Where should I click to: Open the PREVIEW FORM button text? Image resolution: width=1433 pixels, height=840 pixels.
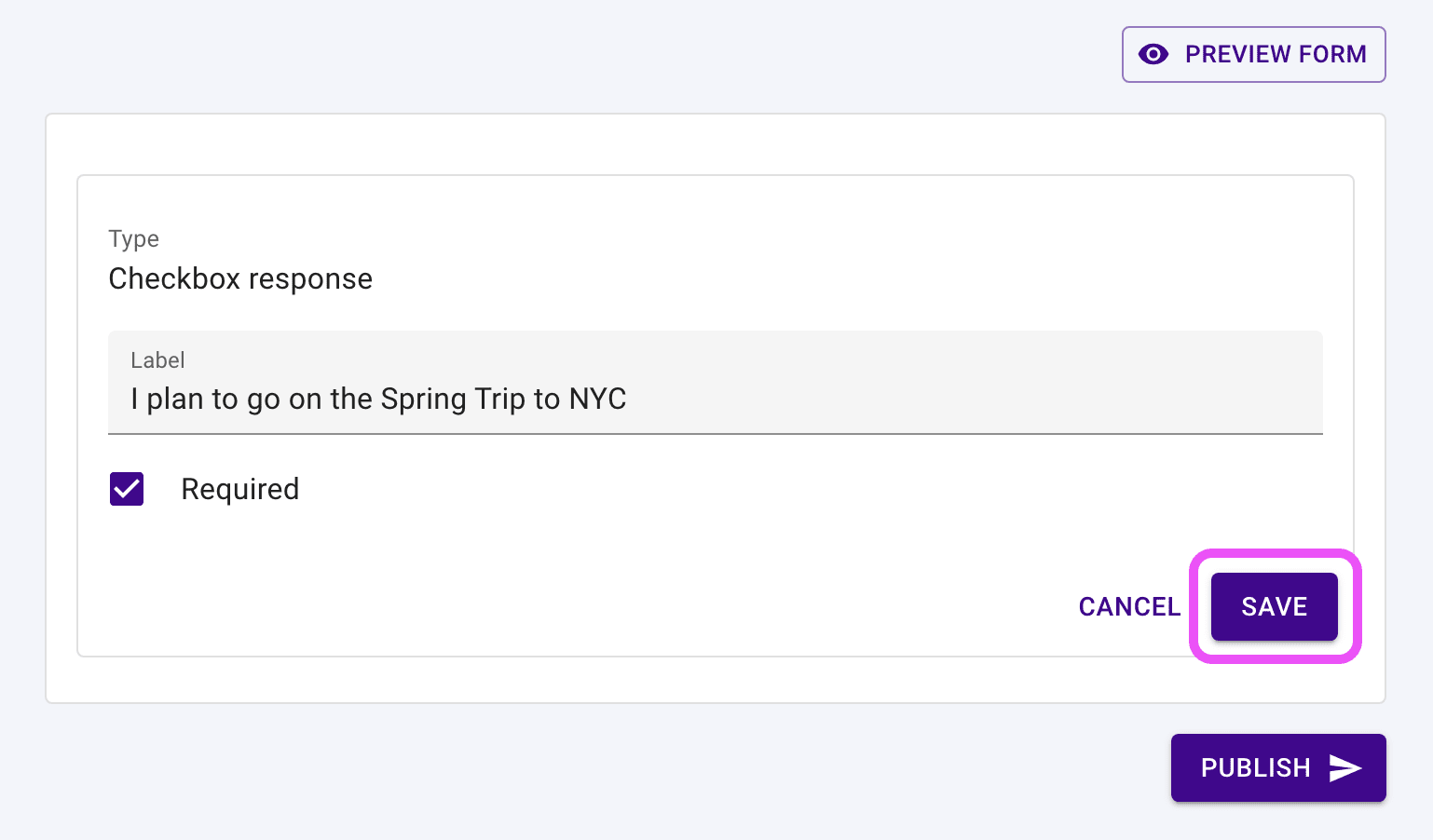point(1275,54)
